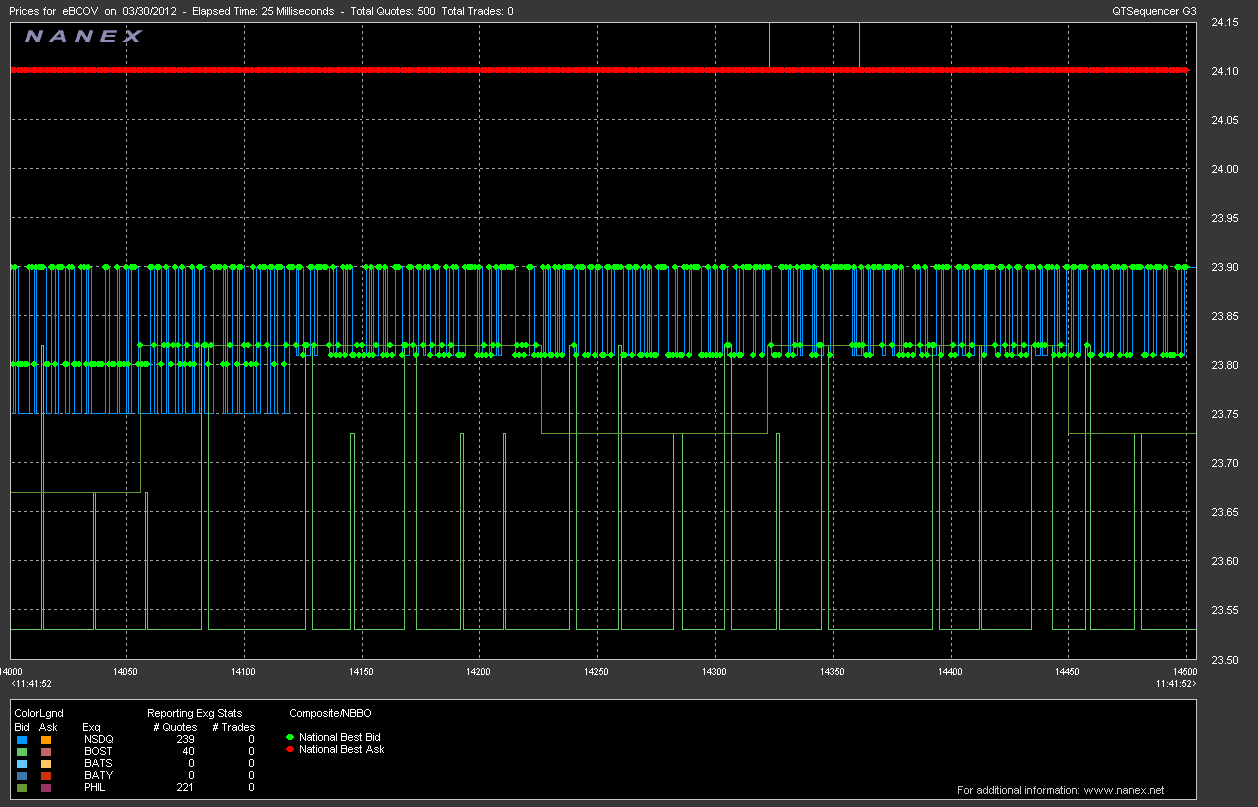Screen dimensions: 1258x807
Task: Select the BOST ask color swatch
Action: (x=44, y=751)
